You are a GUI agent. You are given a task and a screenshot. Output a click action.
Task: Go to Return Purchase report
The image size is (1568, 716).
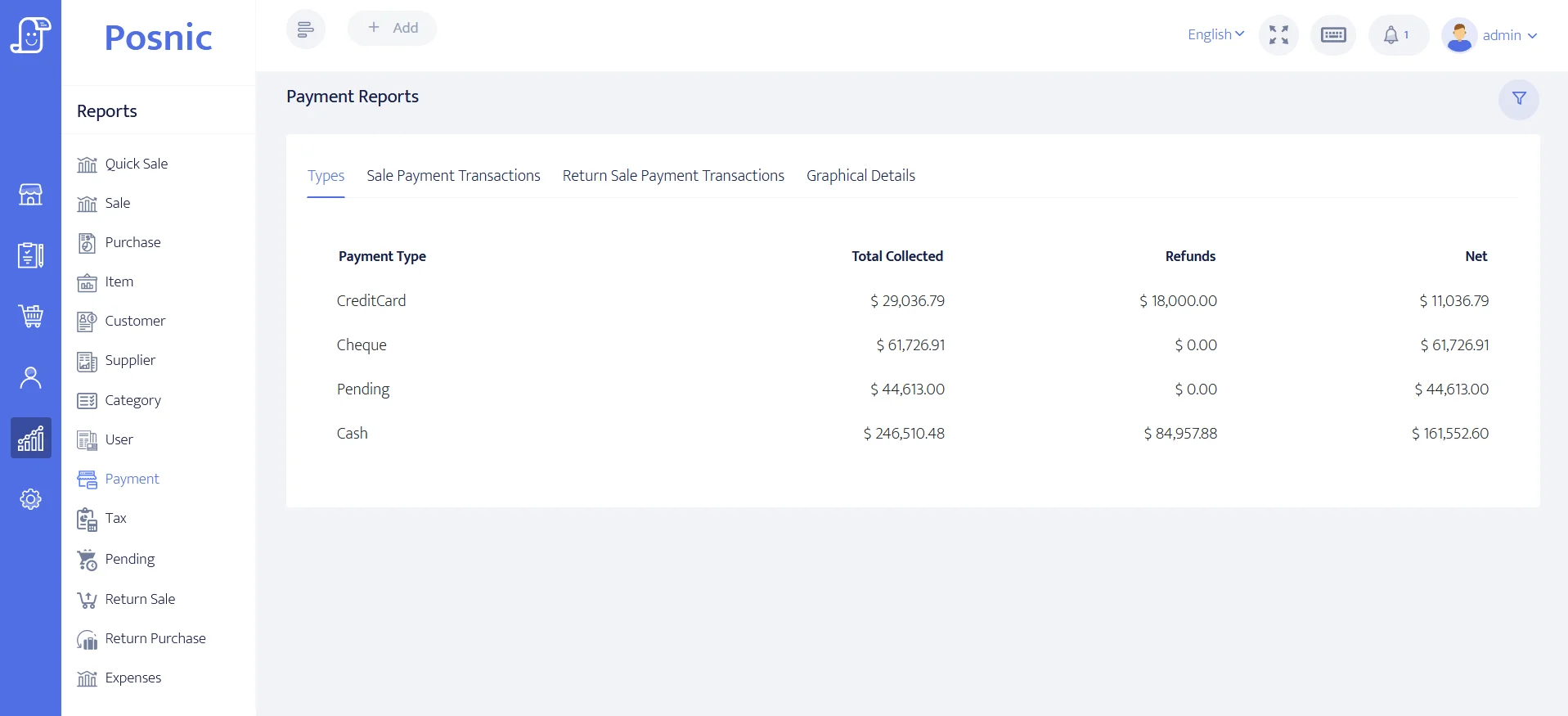(x=155, y=639)
